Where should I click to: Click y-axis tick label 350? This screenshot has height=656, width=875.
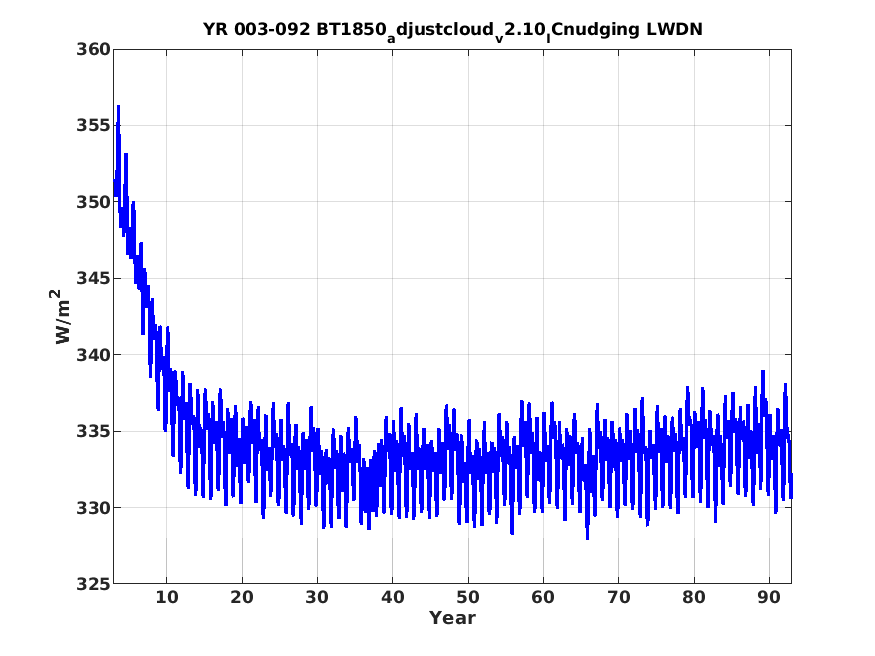click(94, 202)
